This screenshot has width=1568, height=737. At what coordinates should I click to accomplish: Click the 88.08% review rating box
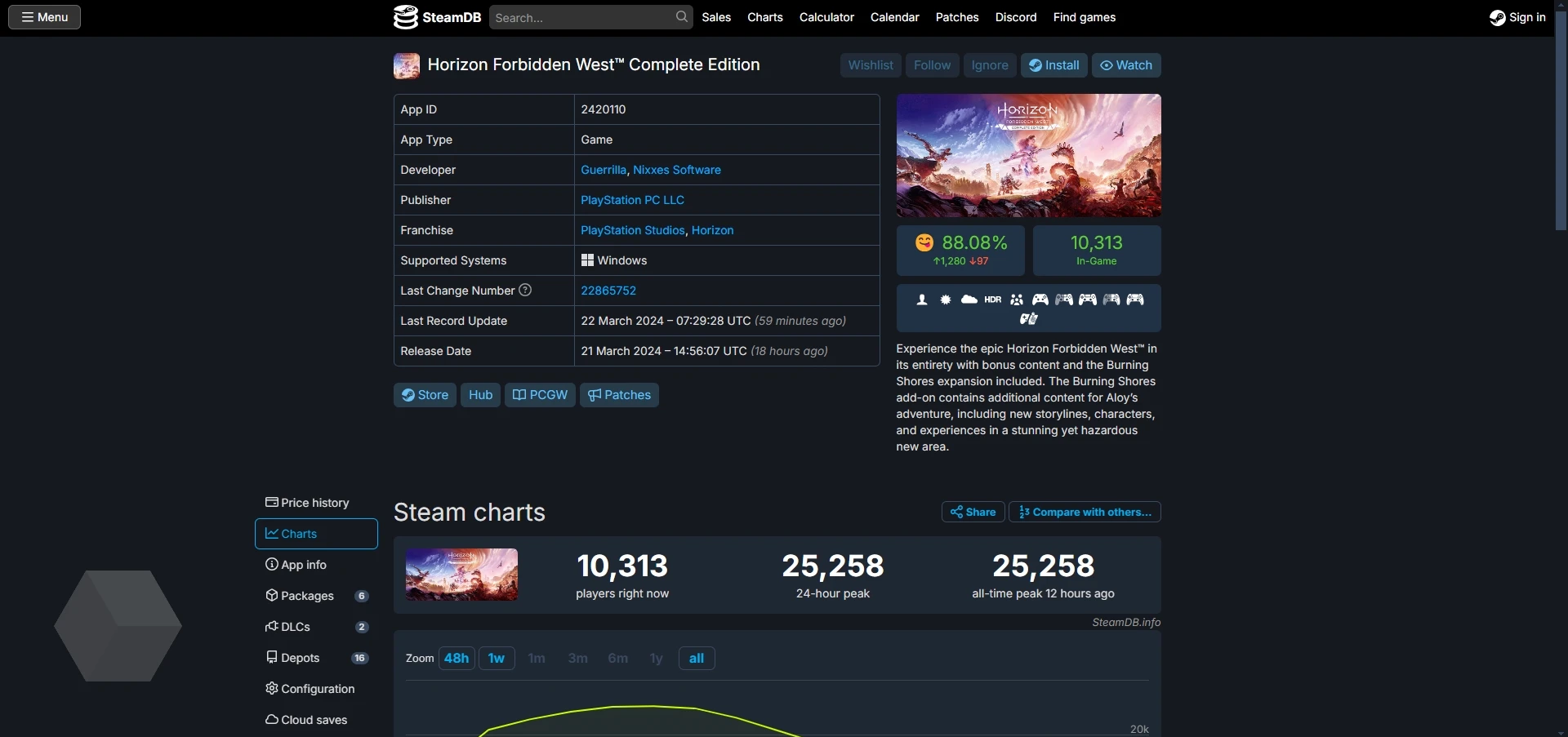[960, 251]
